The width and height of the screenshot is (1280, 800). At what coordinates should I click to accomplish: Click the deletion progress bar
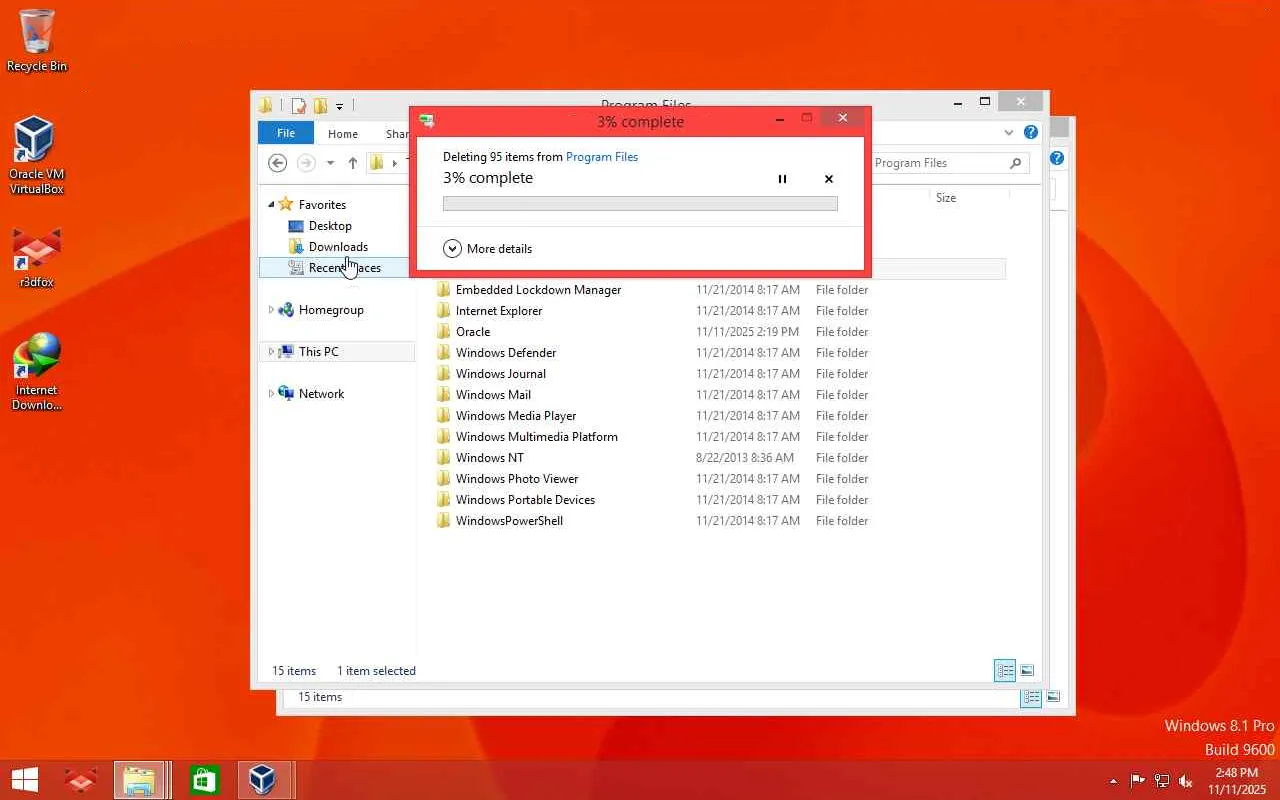(640, 204)
